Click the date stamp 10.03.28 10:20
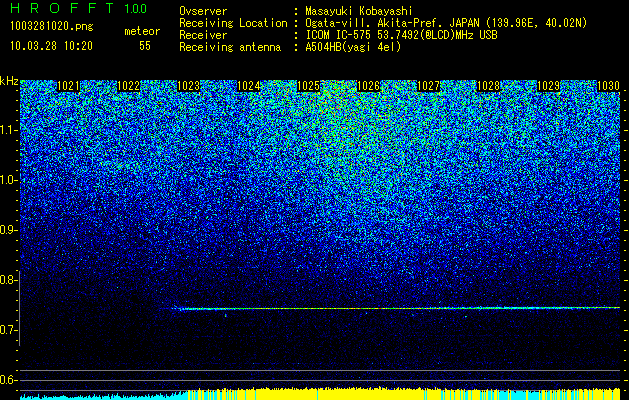Viewport: 629px width, 400px height. click(x=51, y=46)
